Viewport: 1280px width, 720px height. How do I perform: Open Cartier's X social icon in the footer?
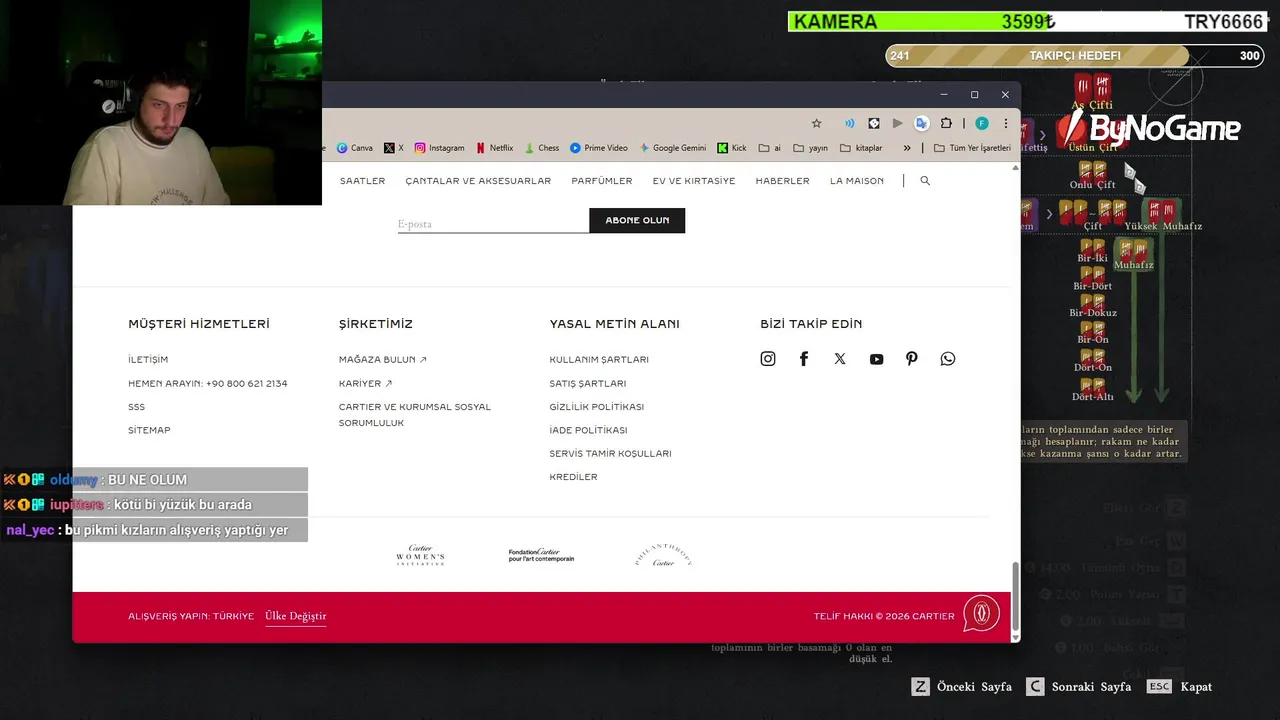tap(840, 359)
